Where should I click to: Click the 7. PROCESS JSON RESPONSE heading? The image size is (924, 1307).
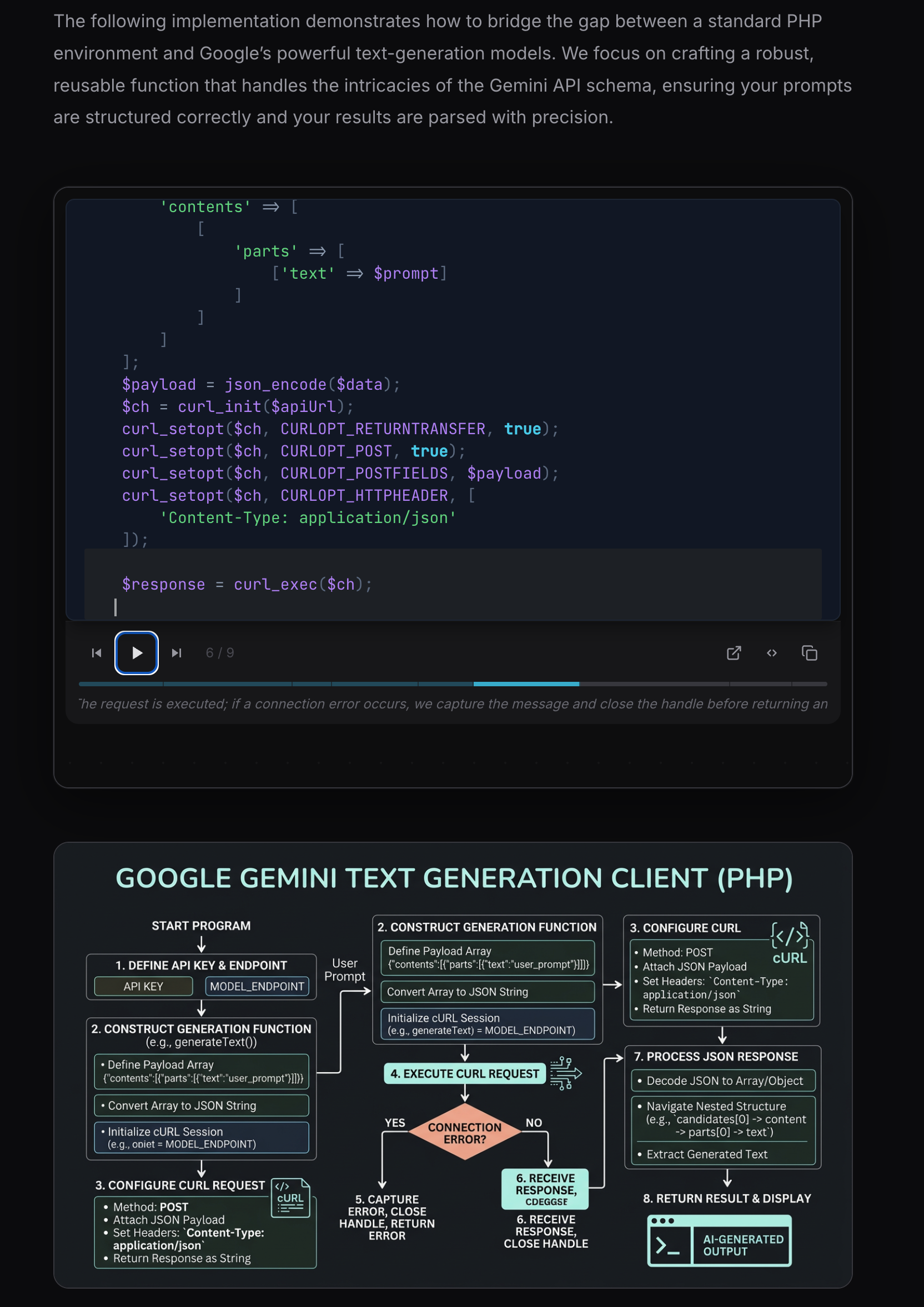(716, 1057)
